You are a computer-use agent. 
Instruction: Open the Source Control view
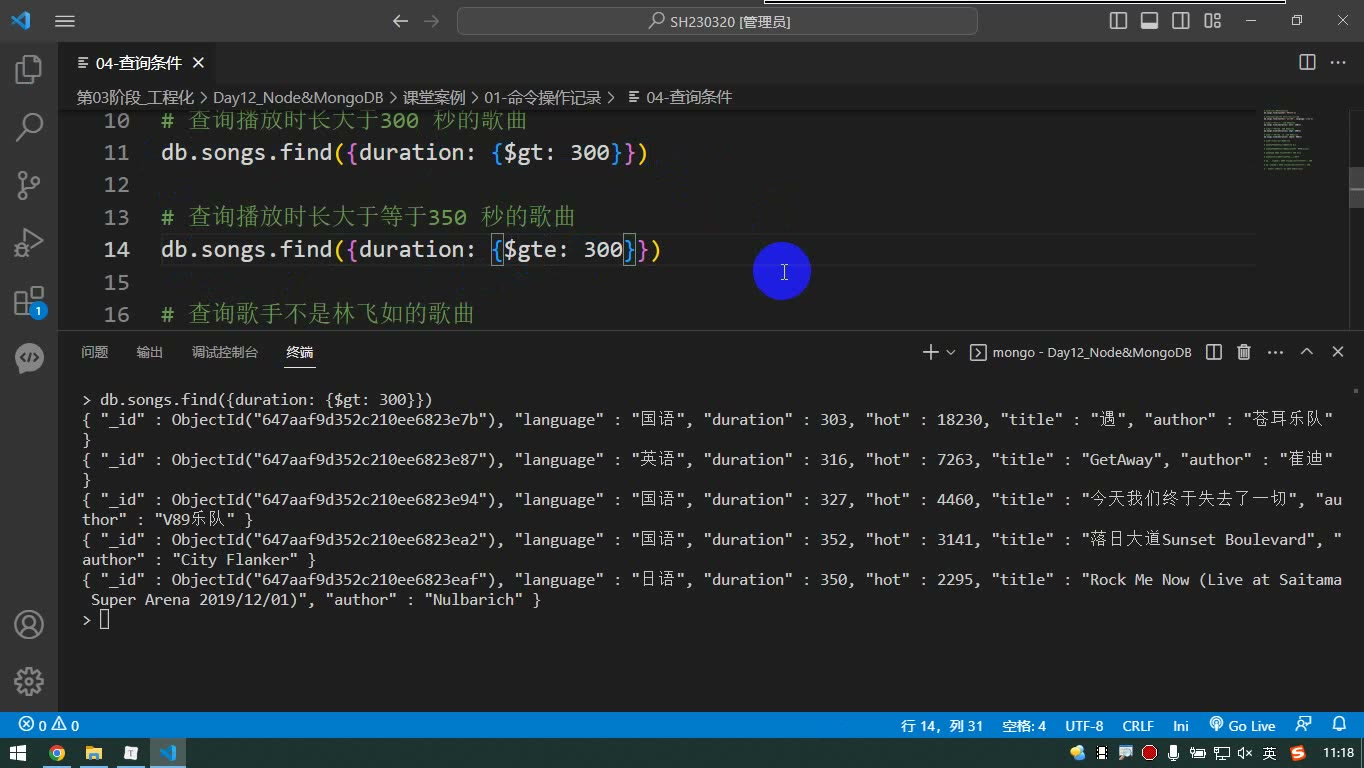[29, 185]
